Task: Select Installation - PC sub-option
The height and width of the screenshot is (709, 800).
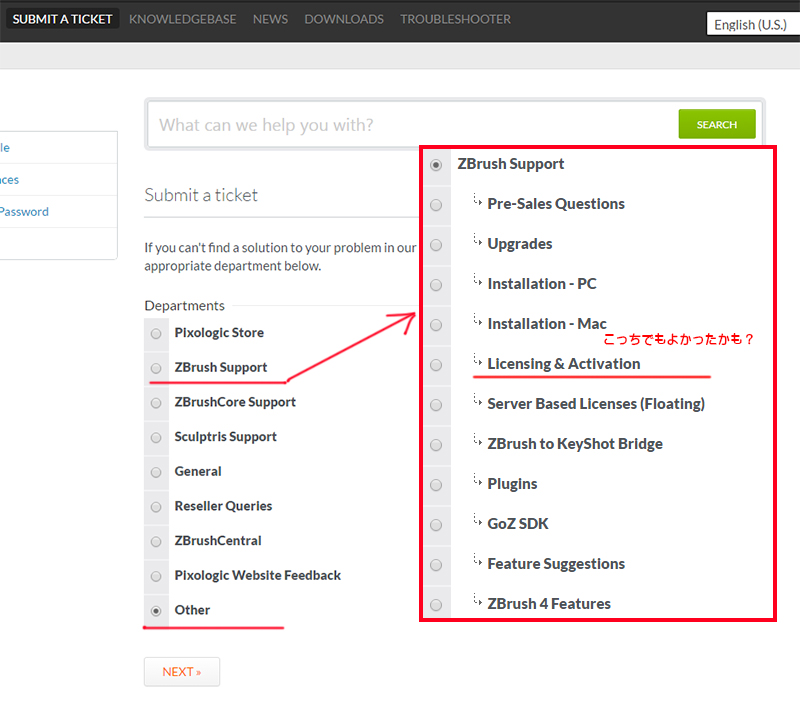Action: (x=436, y=285)
